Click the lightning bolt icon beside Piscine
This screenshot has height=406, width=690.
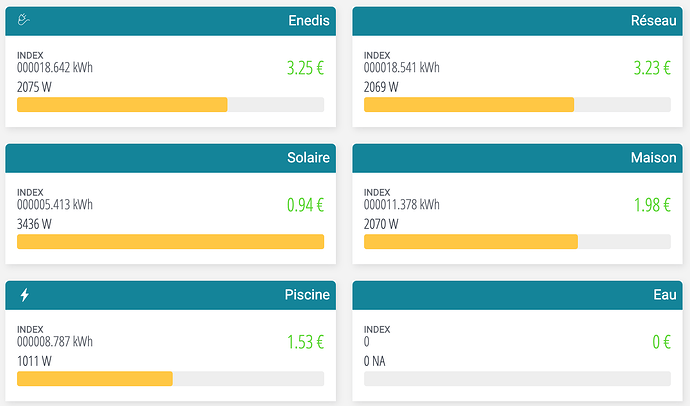pyautogui.click(x=25, y=295)
